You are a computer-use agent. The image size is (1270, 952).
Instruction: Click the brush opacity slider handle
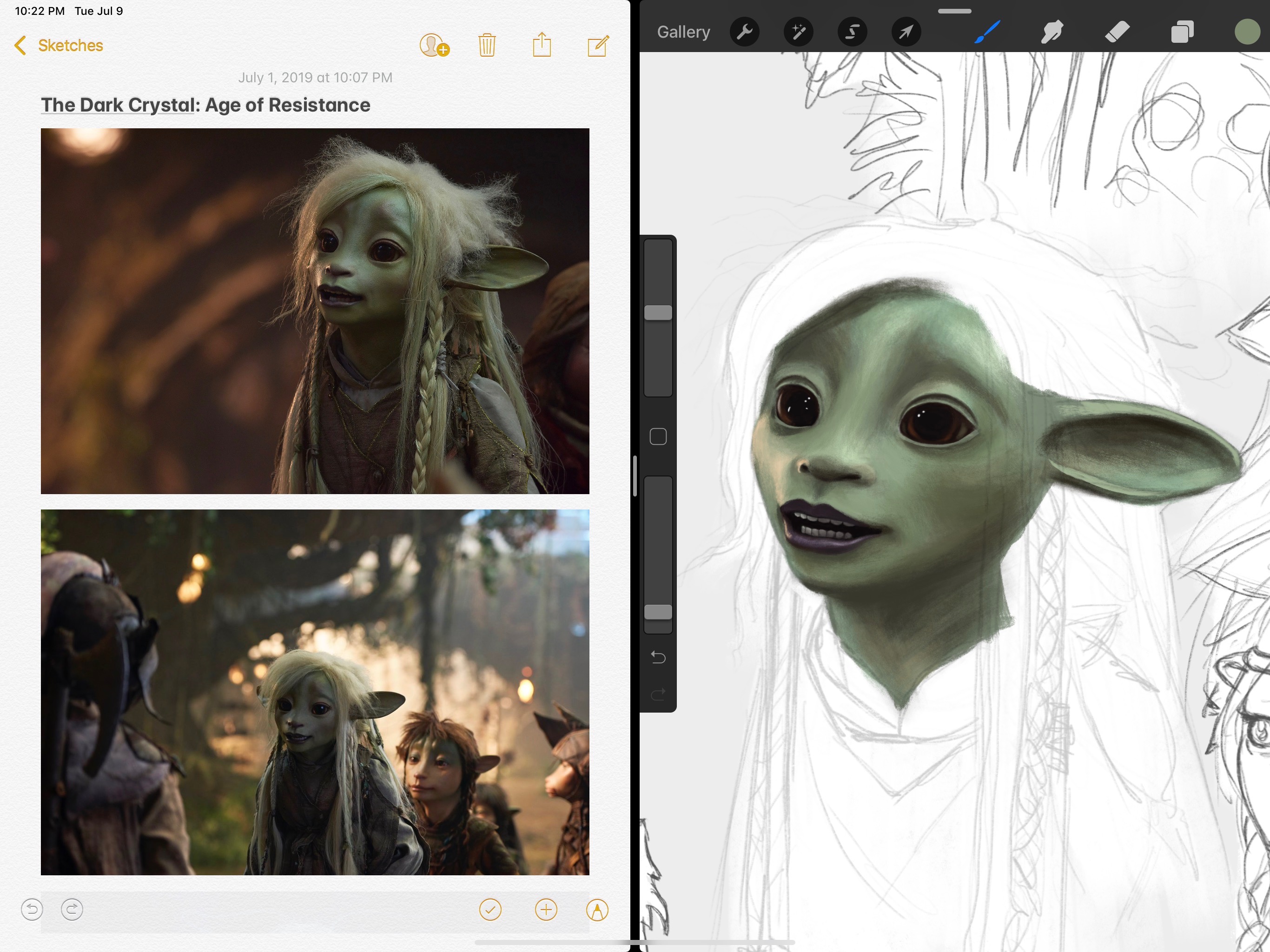click(658, 612)
